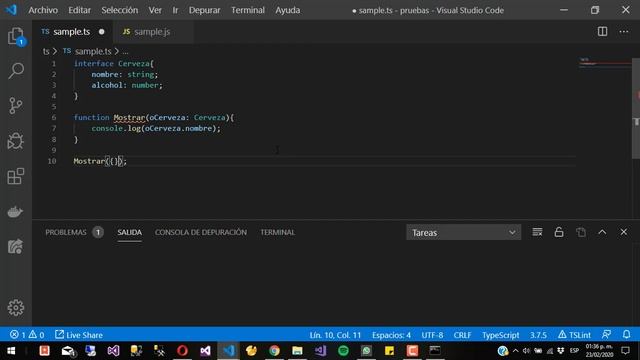Open the feedback icon in status bar
This screenshot has height=360, width=640.
pyautogui.click(x=607, y=335)
